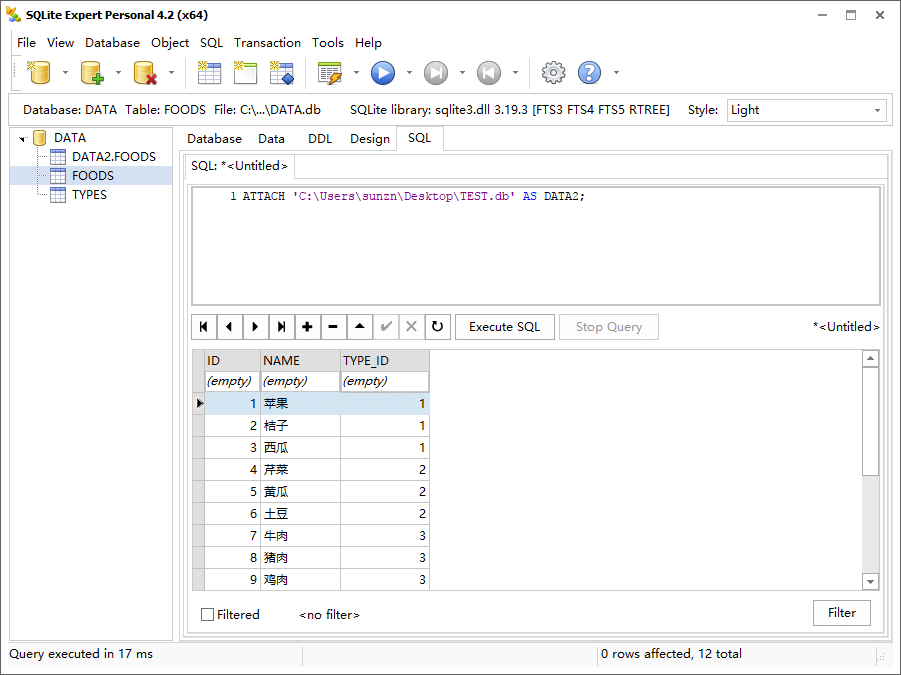Click the New Table toolbar icon
The width and height of the screenshot is (901, 675).
[x=209, y=72]
